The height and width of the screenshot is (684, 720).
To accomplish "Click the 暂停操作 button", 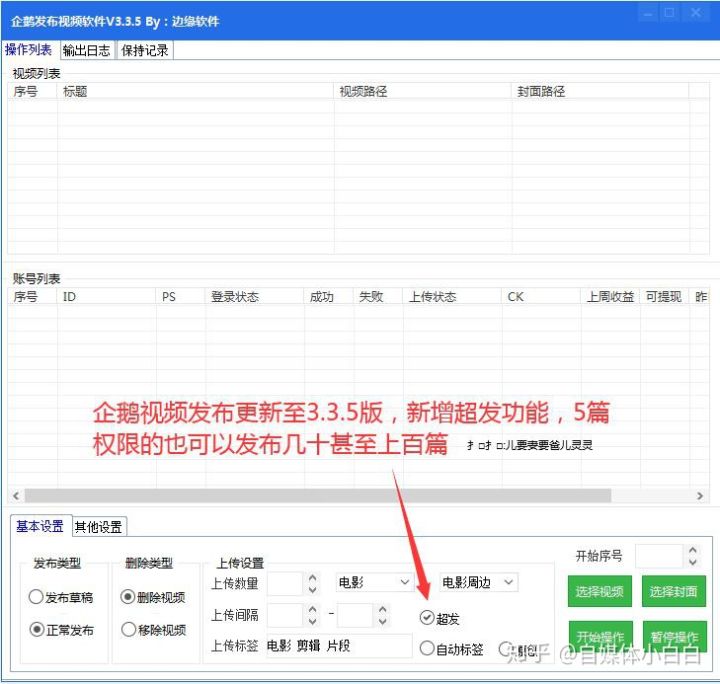I will tap(675, 637).
